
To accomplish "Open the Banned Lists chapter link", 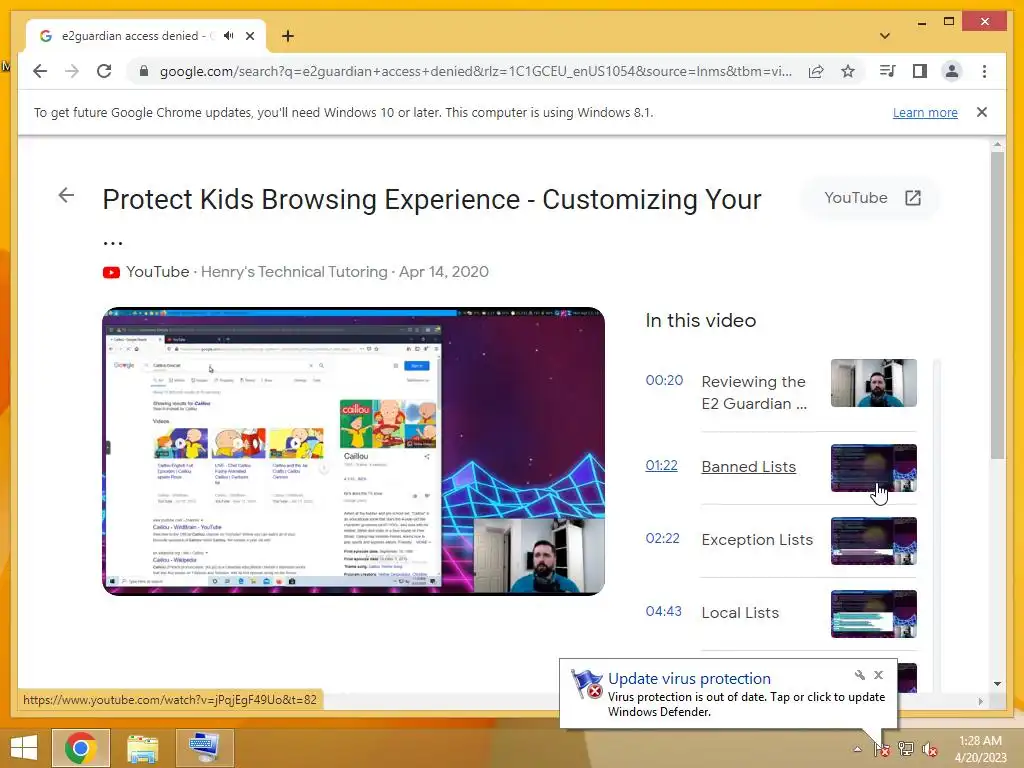I will [x=748, y=467].
